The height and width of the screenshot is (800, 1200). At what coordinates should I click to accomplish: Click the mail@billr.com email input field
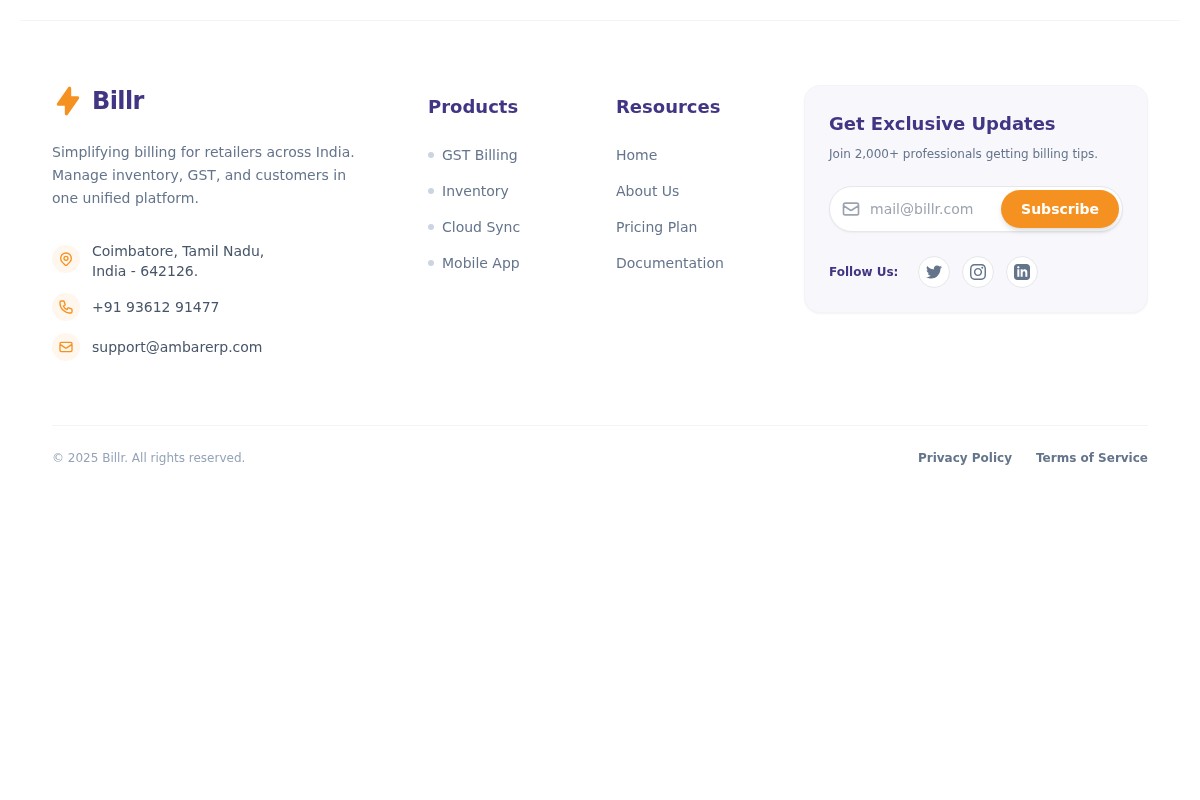pos(930,209)
